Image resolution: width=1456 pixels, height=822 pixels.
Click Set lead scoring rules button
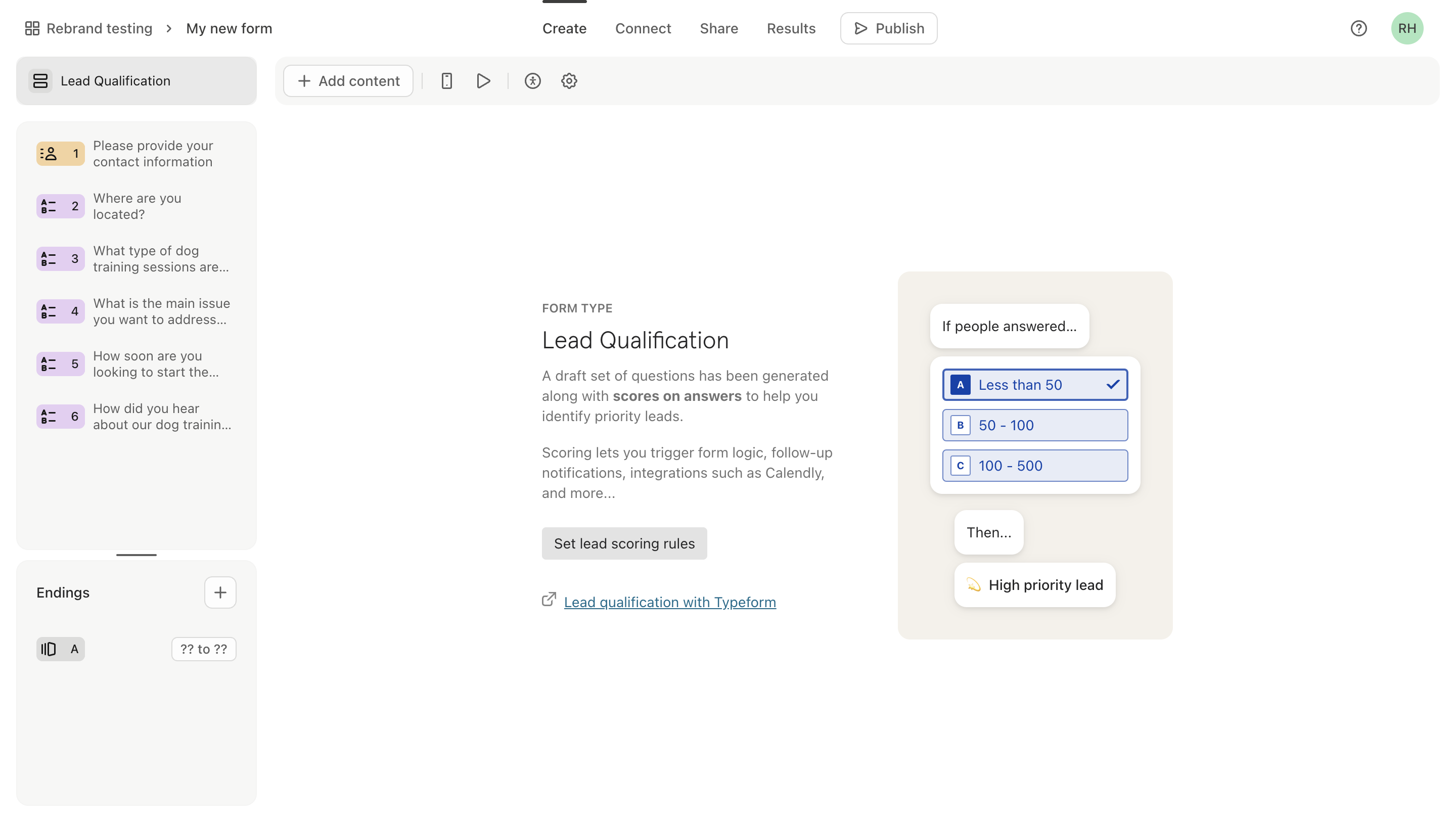coord(624,543)
